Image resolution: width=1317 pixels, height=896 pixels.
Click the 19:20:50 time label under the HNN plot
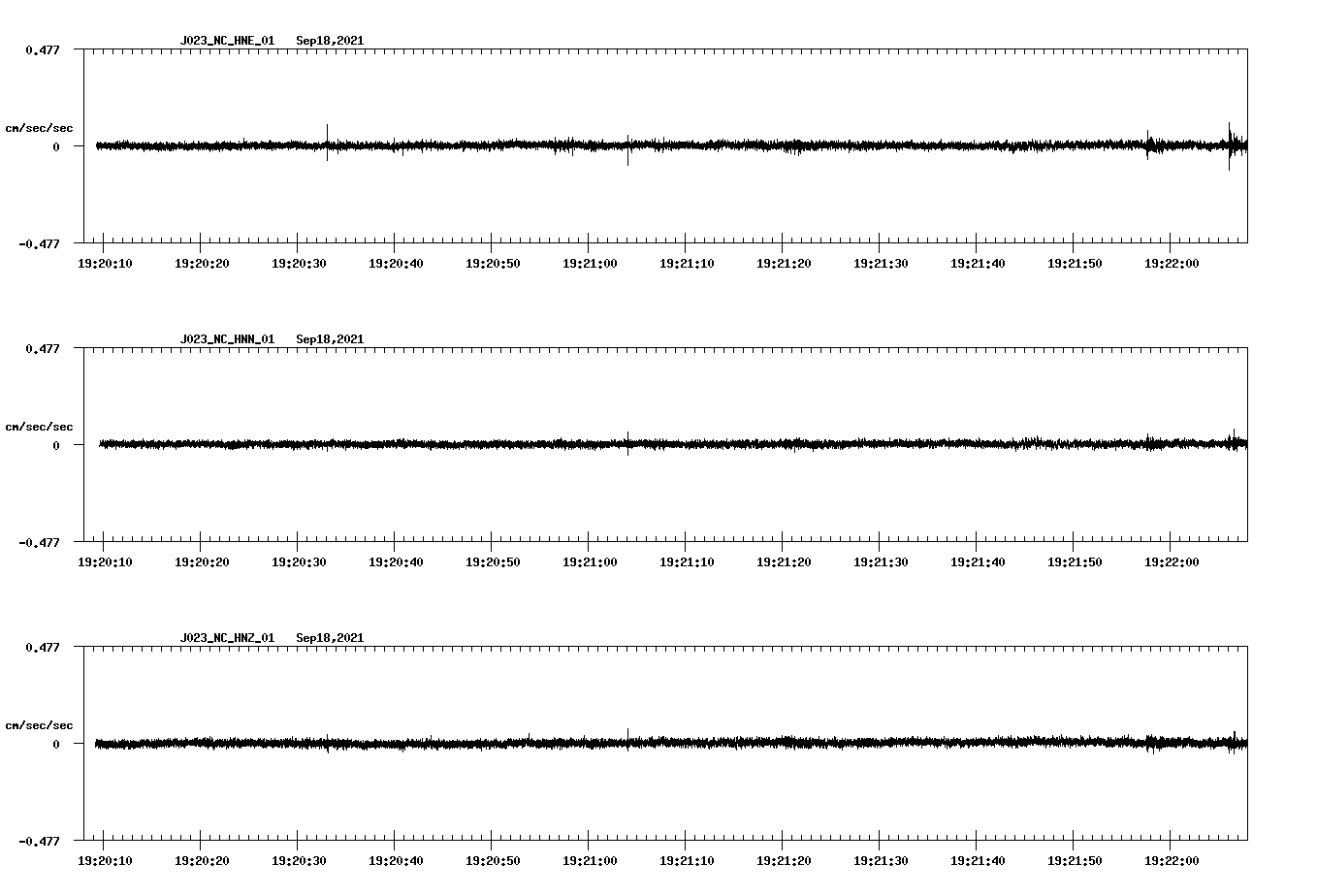[x=493, y=562]
